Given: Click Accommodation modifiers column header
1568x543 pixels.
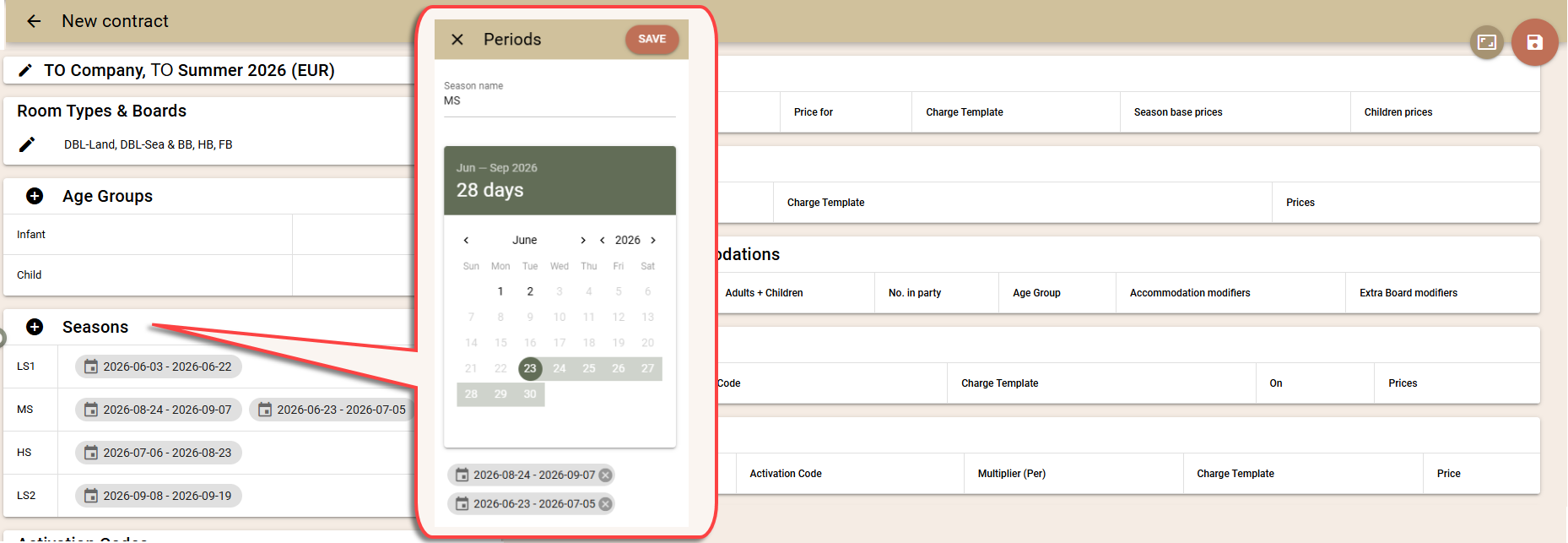Looking at the screenshot, I should (1190, 293).
